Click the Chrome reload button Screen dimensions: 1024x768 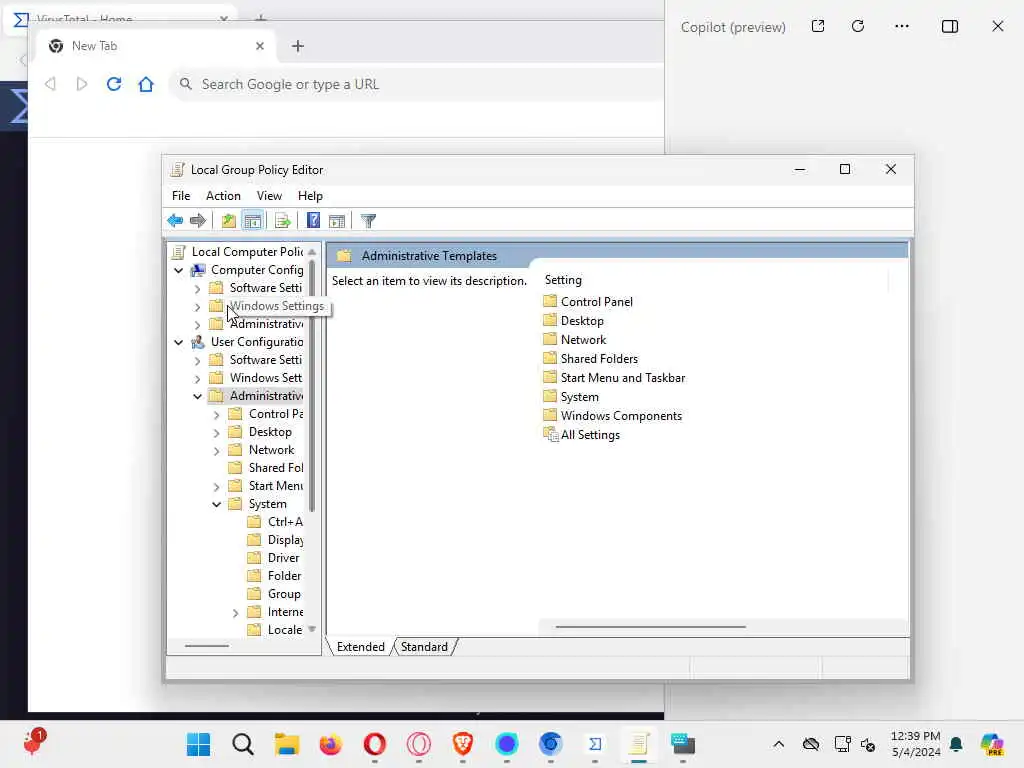tap(114, 84)
